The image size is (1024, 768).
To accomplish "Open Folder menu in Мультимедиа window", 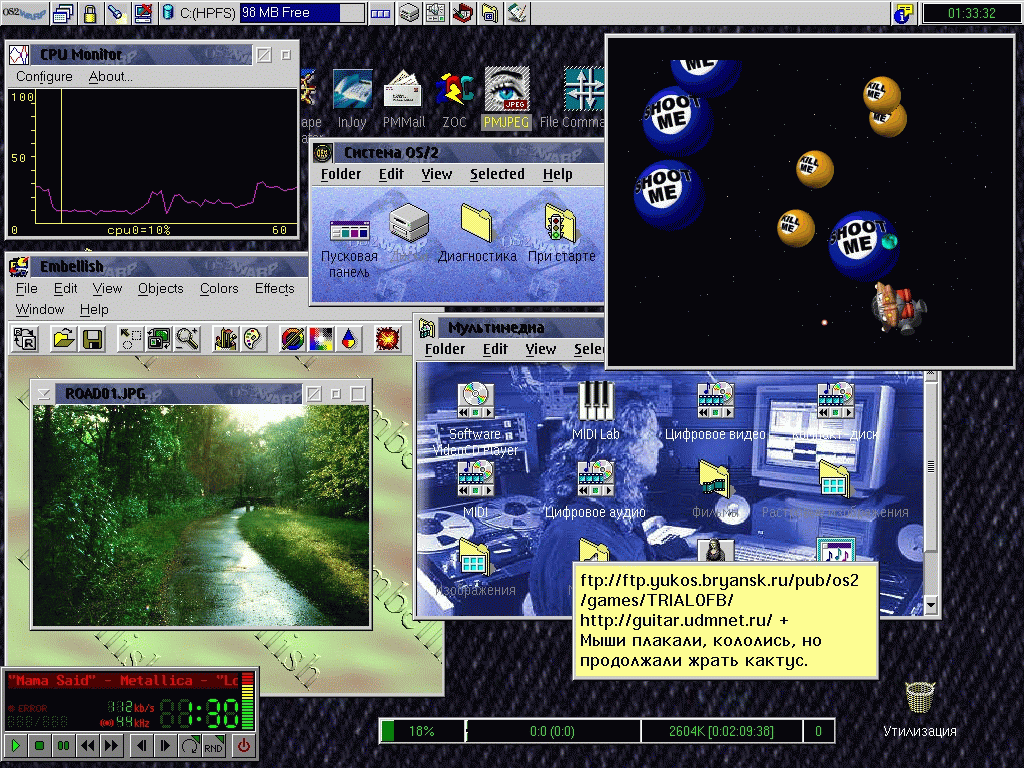I will tap(445, 349).
